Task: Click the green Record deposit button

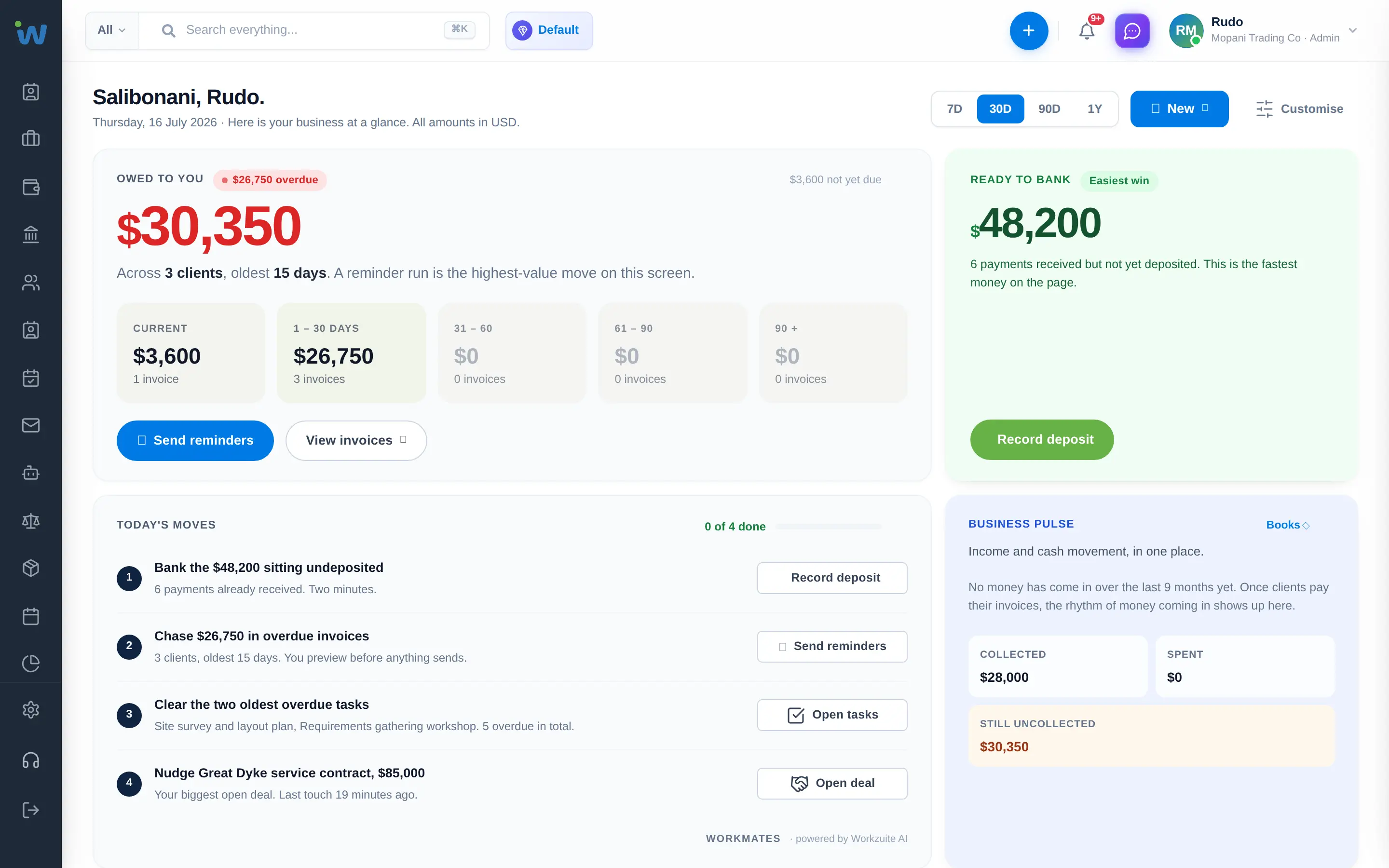Action: [1042, 439]
